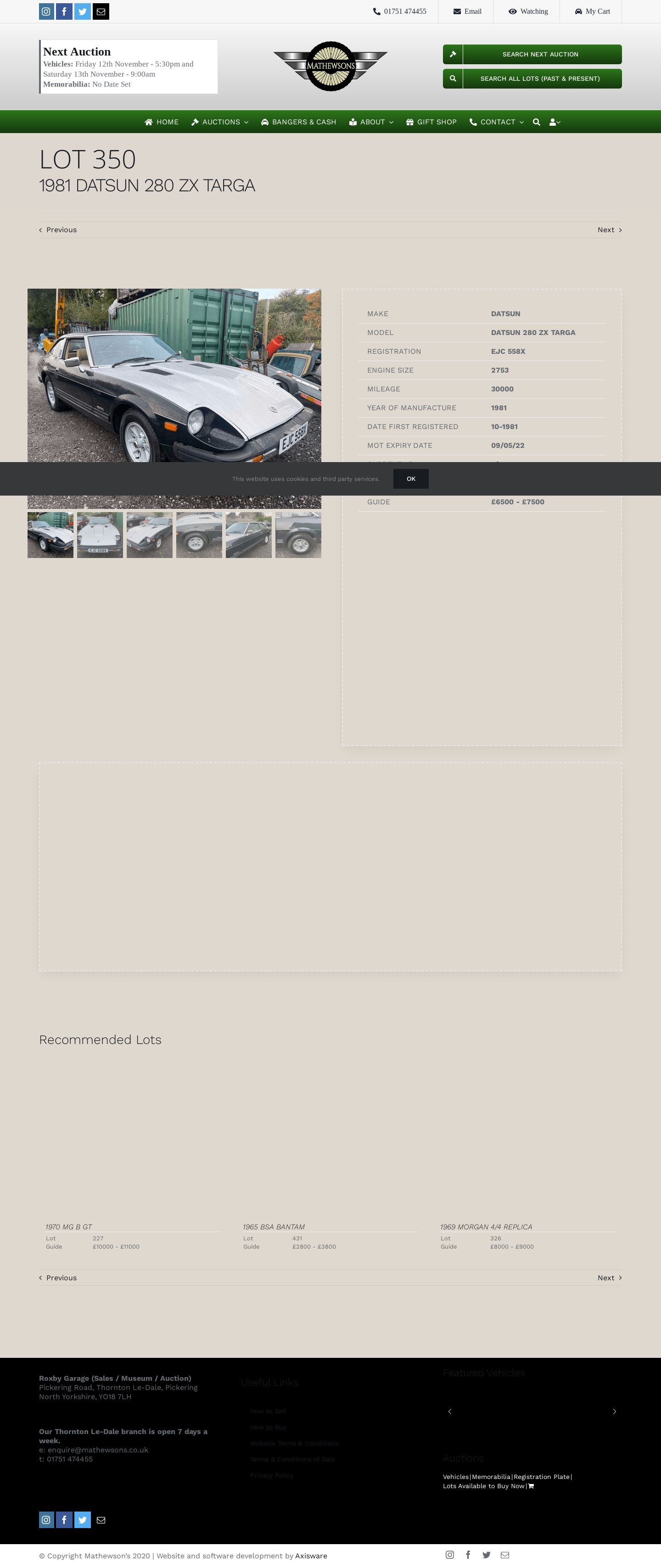The width and height of the screenshot is (661, 1568).
Task: Click envelope icon in copyright bar
Action: pos(504,1554)
